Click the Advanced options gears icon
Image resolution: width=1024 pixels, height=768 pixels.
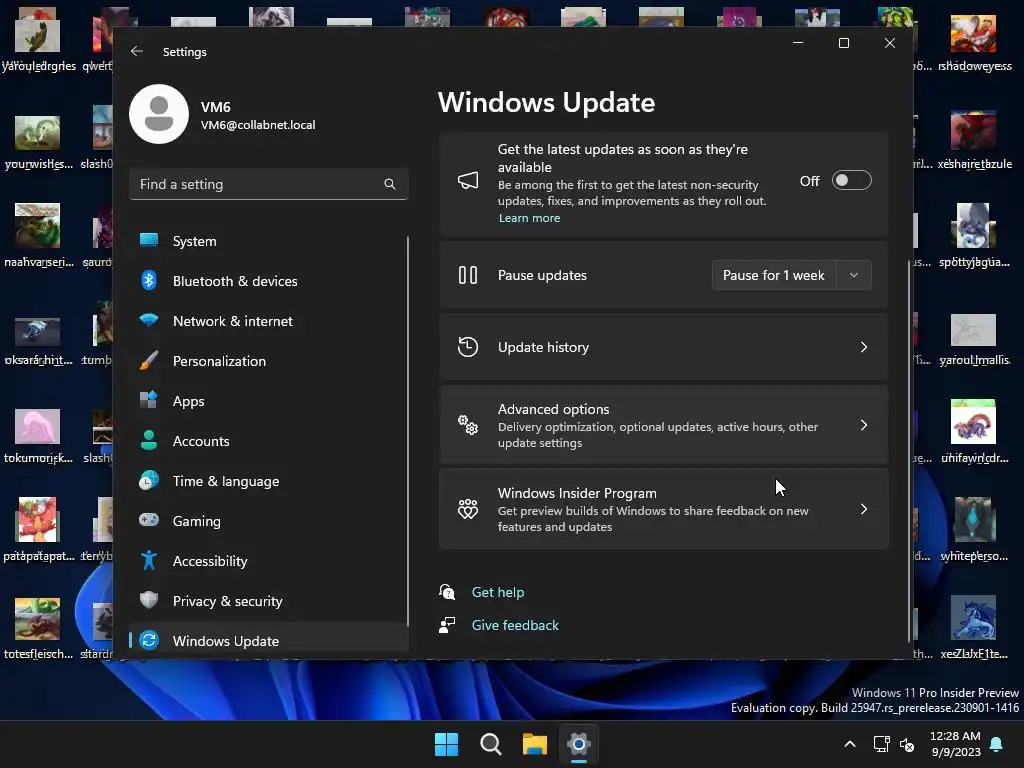pos(468,425)
